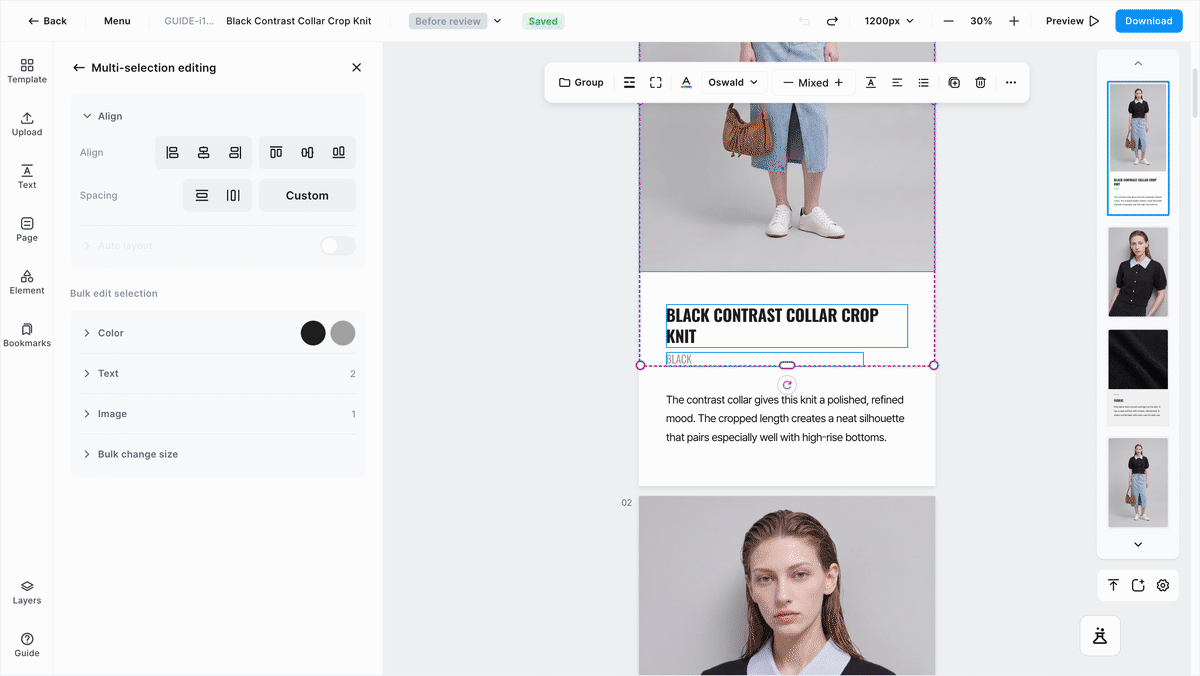Click the rotate handle below selection
Screen dimensions: 1200x676
787,385
